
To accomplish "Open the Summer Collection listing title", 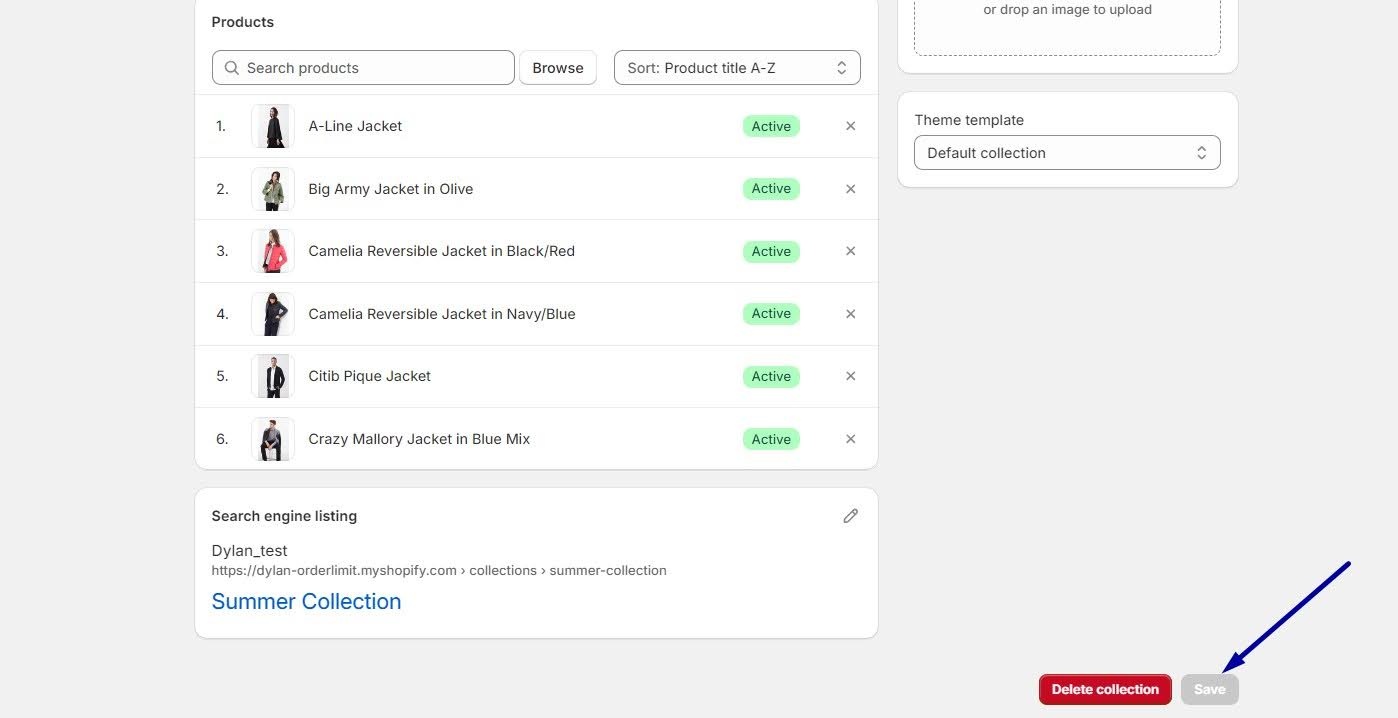I will [306, 601].
